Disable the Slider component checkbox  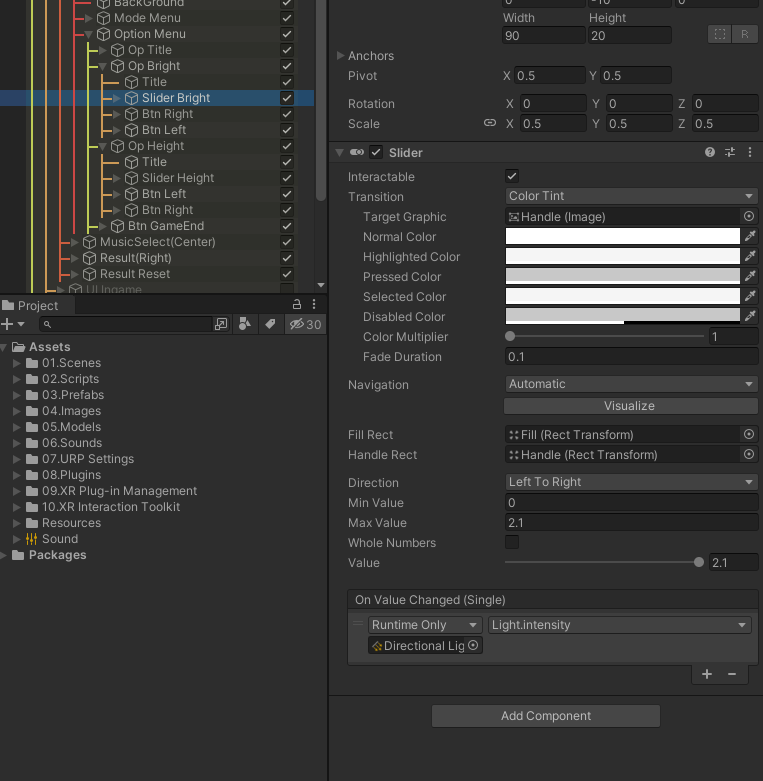coord(376,152)
